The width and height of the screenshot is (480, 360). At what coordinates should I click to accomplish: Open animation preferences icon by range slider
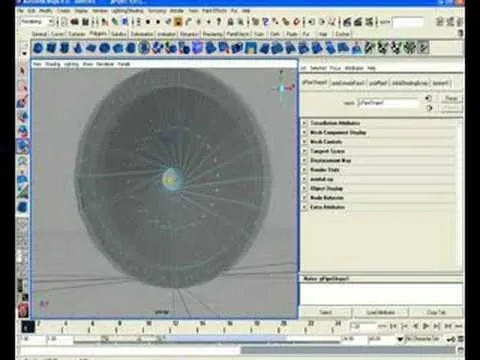coord(460,339)
